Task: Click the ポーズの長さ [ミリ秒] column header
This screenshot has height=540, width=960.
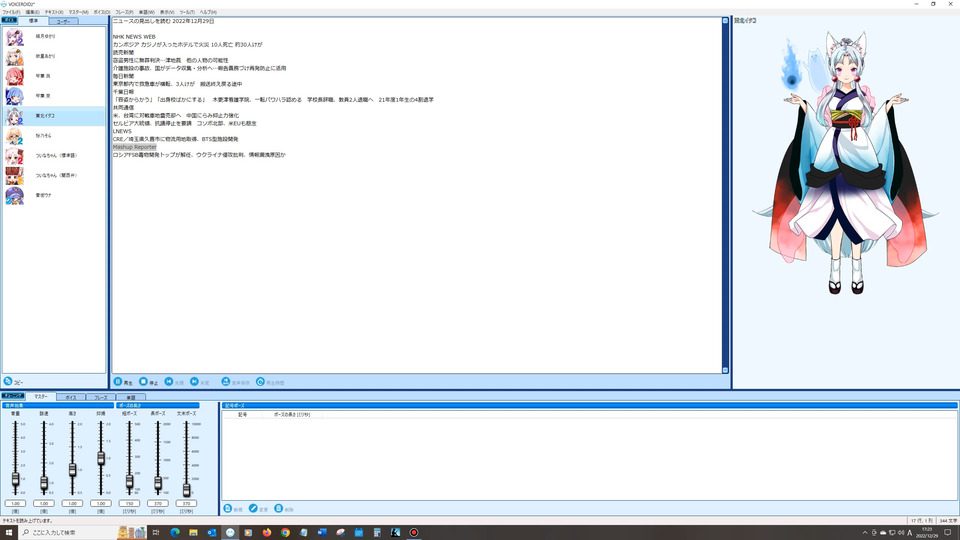Action: pos(291,414)
